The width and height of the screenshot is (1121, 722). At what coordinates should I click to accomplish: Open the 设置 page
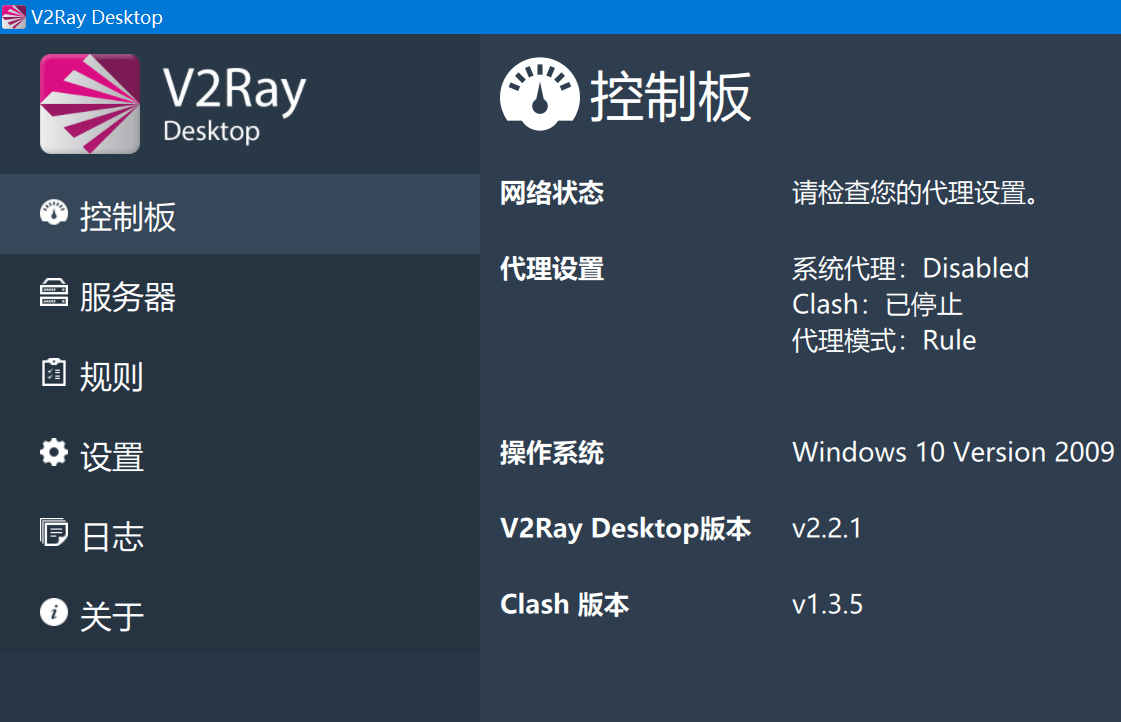(112, 457)
